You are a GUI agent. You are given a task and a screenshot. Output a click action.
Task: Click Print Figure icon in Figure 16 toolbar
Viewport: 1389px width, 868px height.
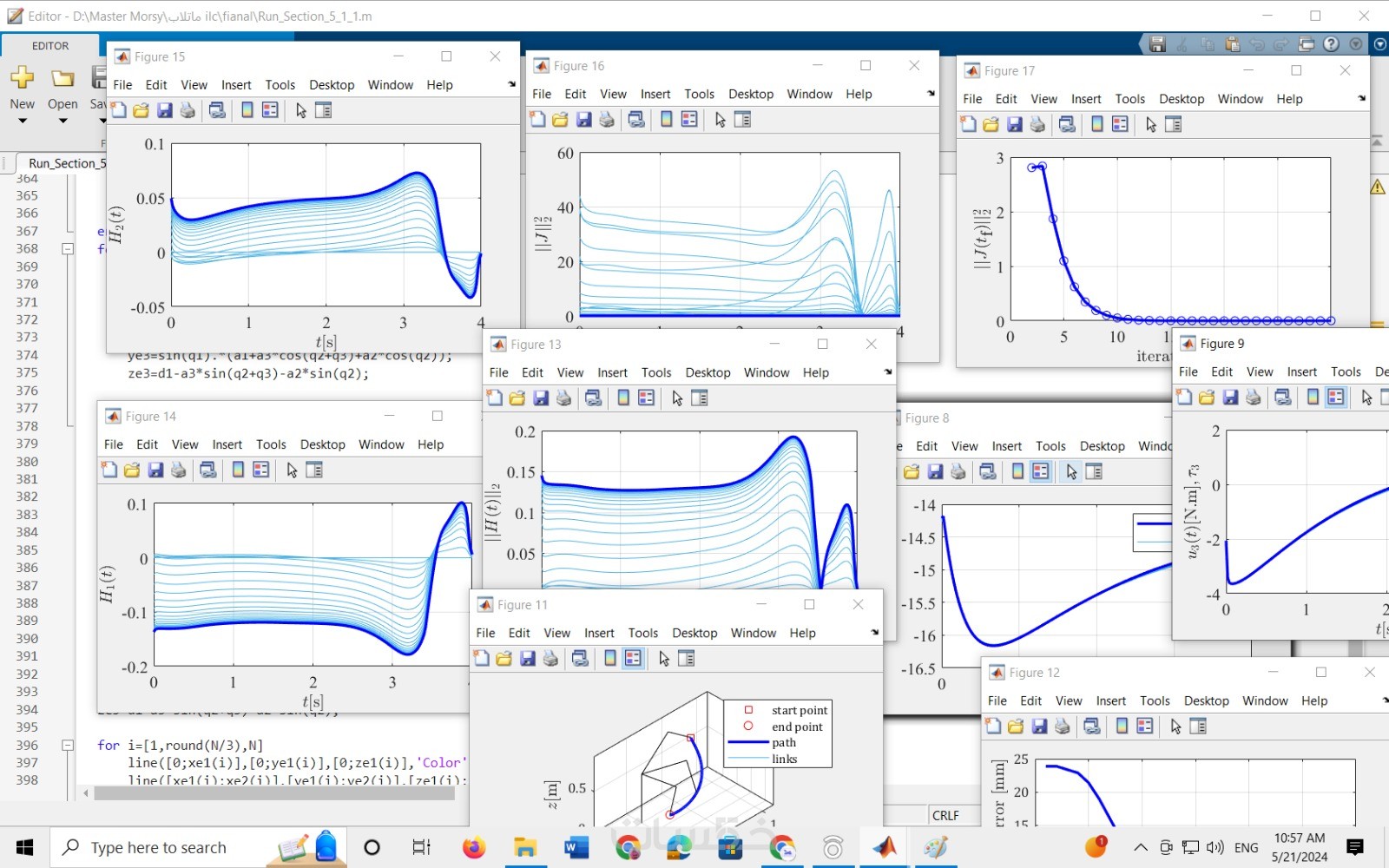tap(607, 120)
